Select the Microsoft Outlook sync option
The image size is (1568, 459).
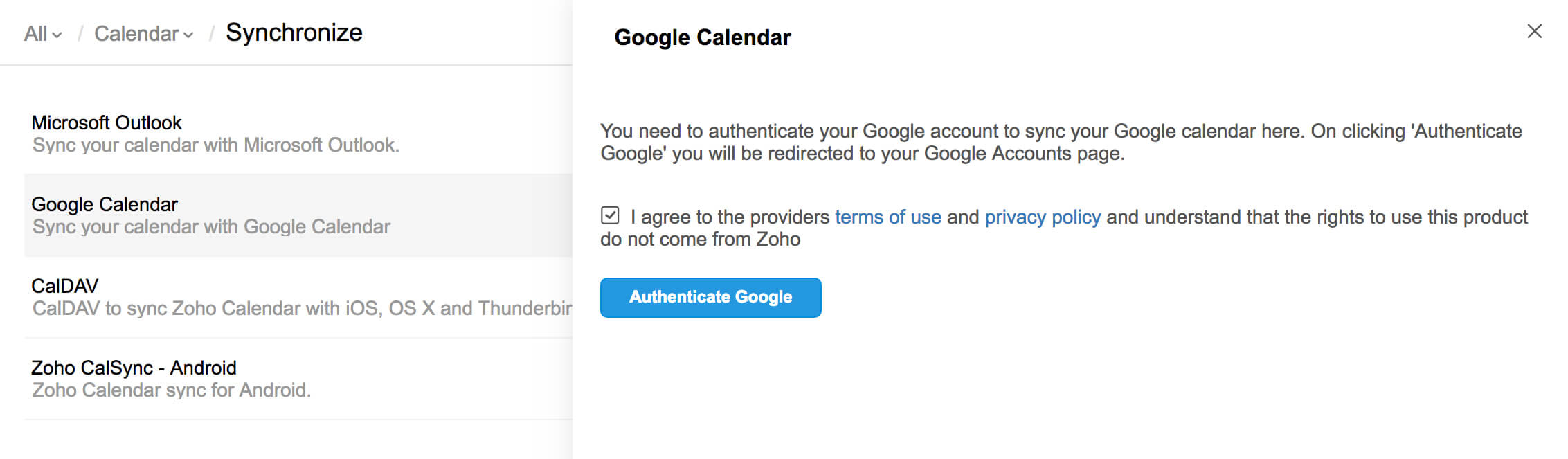(x=107, y=123)
